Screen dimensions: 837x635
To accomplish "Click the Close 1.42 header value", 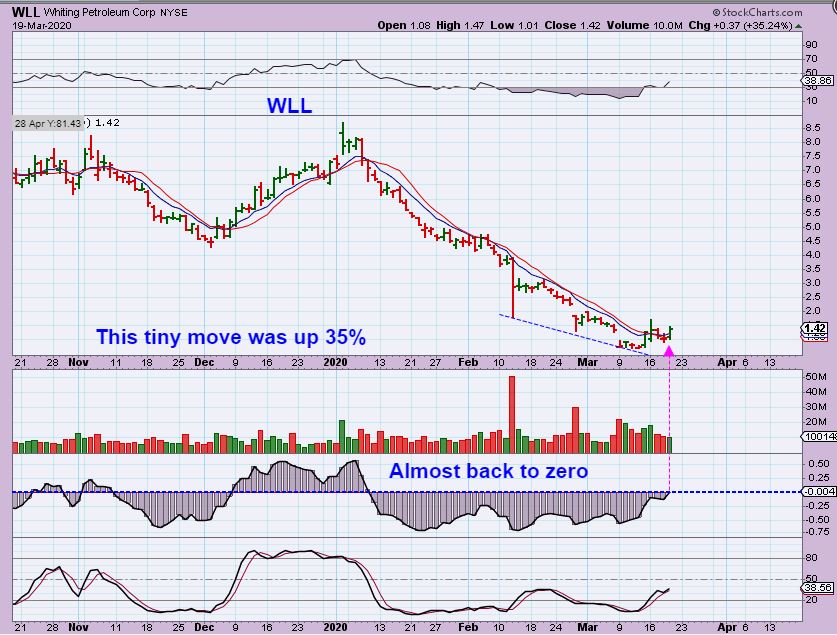I will point(572,25).
